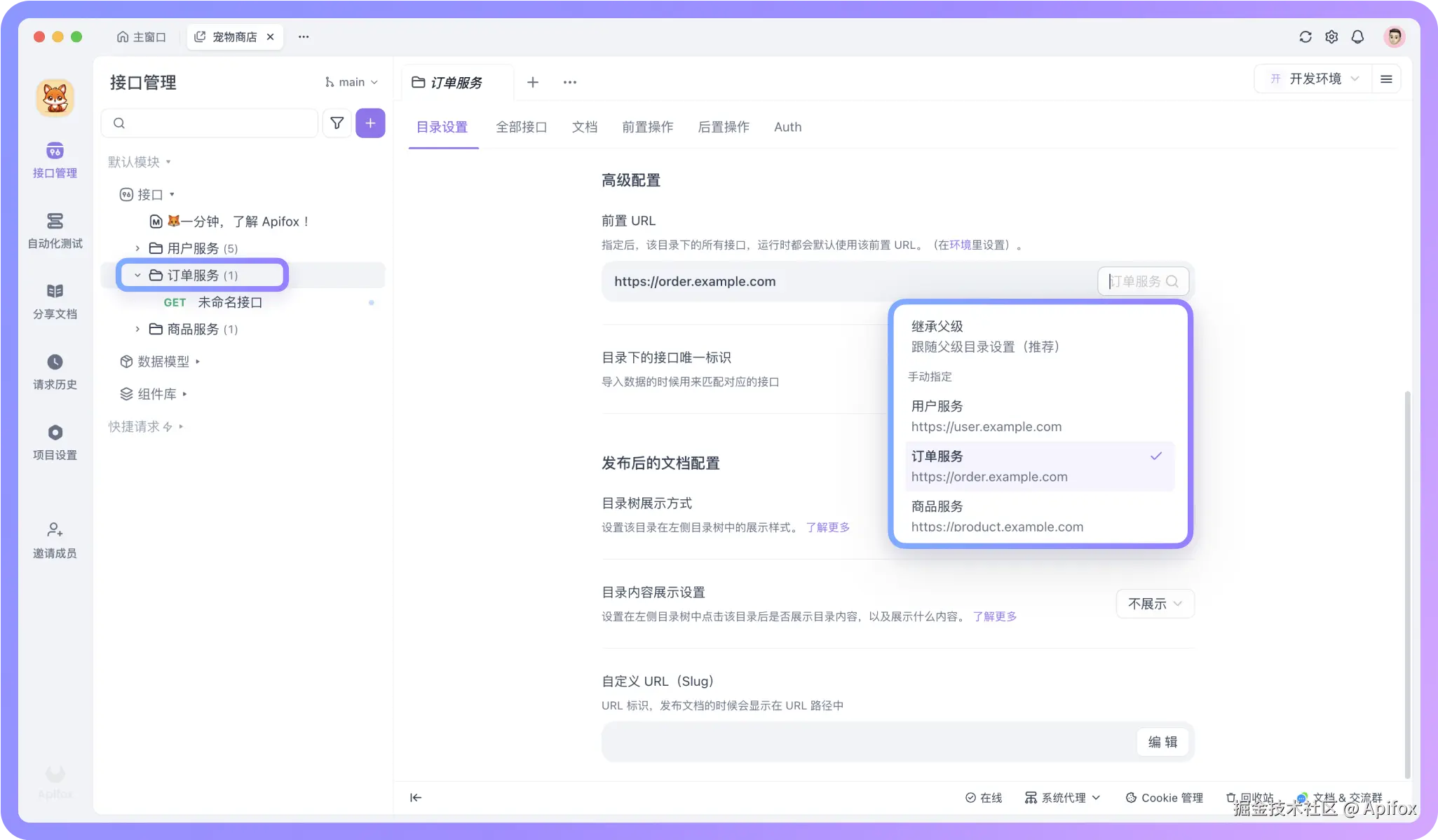This screenshot has width=1438, height=840.
Task: Click the 邀请成员 icon
Action: click(x=55, y=530)
